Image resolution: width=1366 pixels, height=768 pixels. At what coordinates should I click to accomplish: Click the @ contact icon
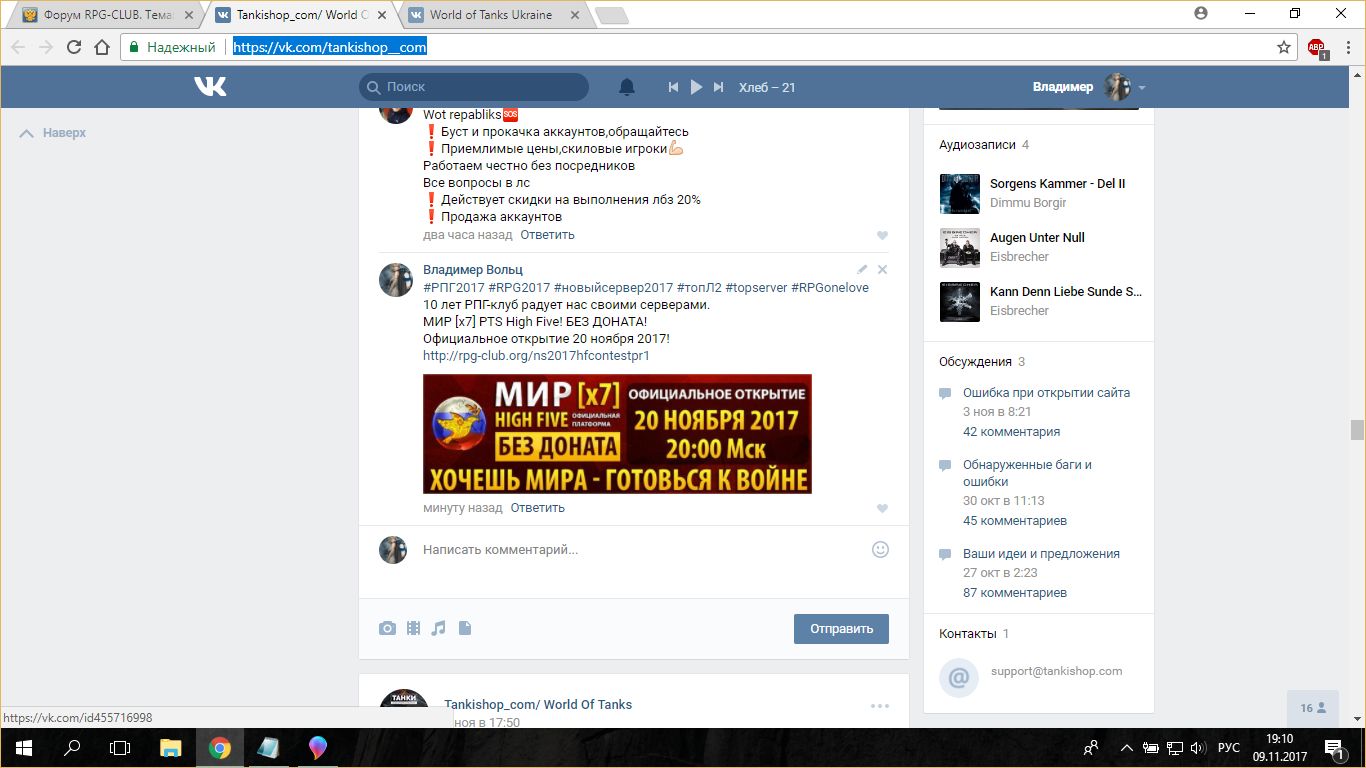[958, 677]
